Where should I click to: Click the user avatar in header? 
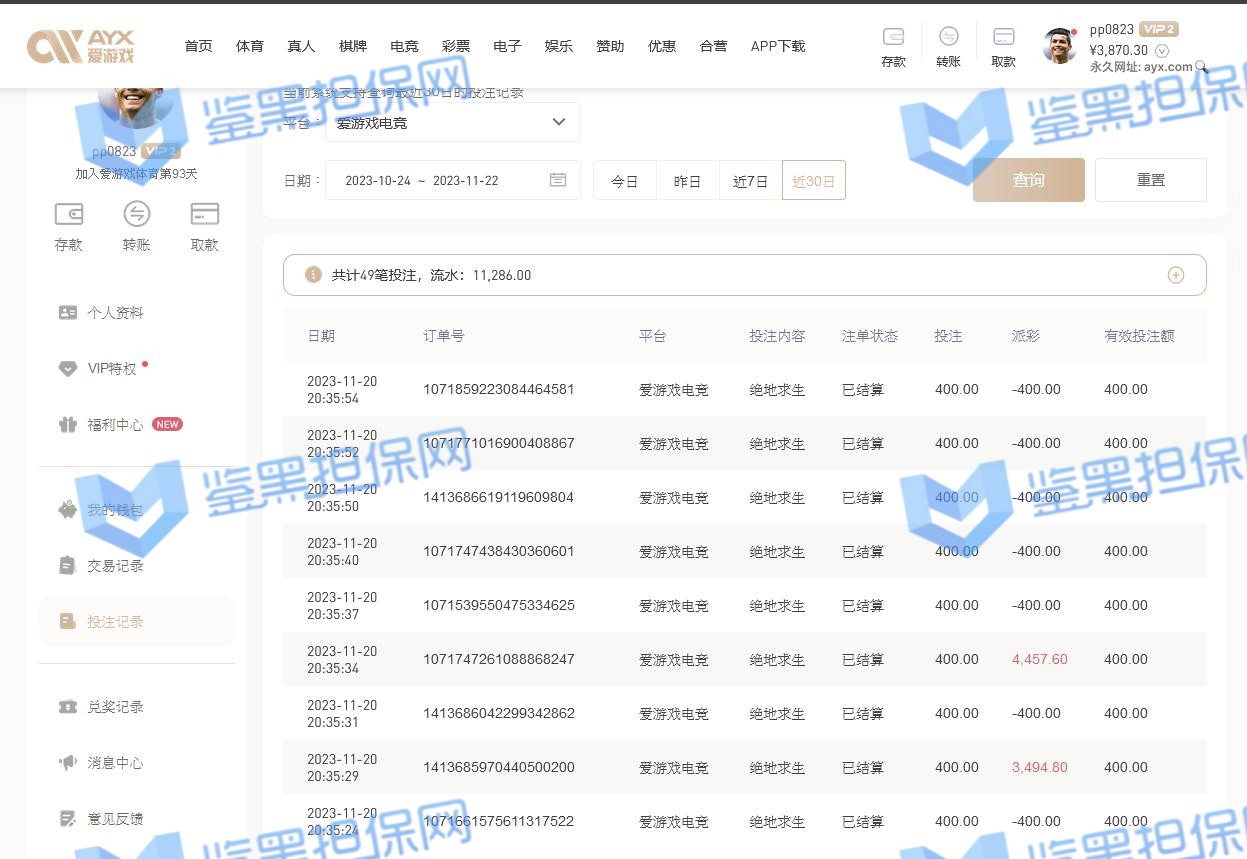point(1059,45)
